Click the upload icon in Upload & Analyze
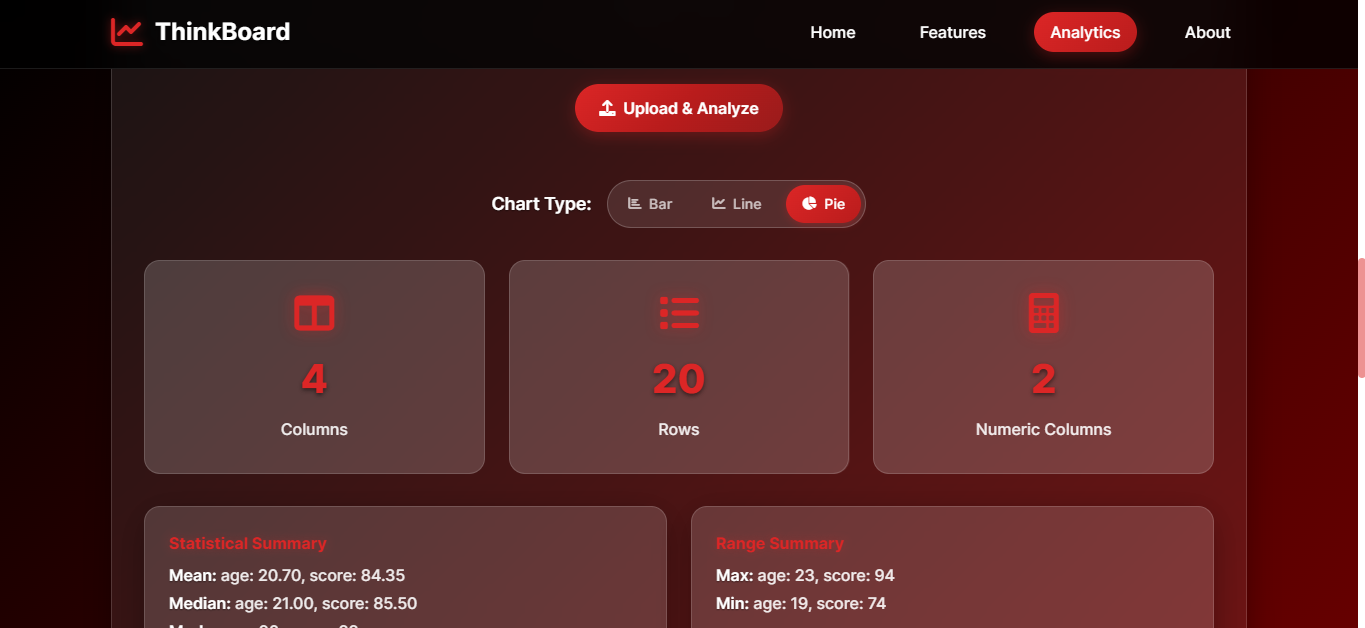 [x=608, y=108]
